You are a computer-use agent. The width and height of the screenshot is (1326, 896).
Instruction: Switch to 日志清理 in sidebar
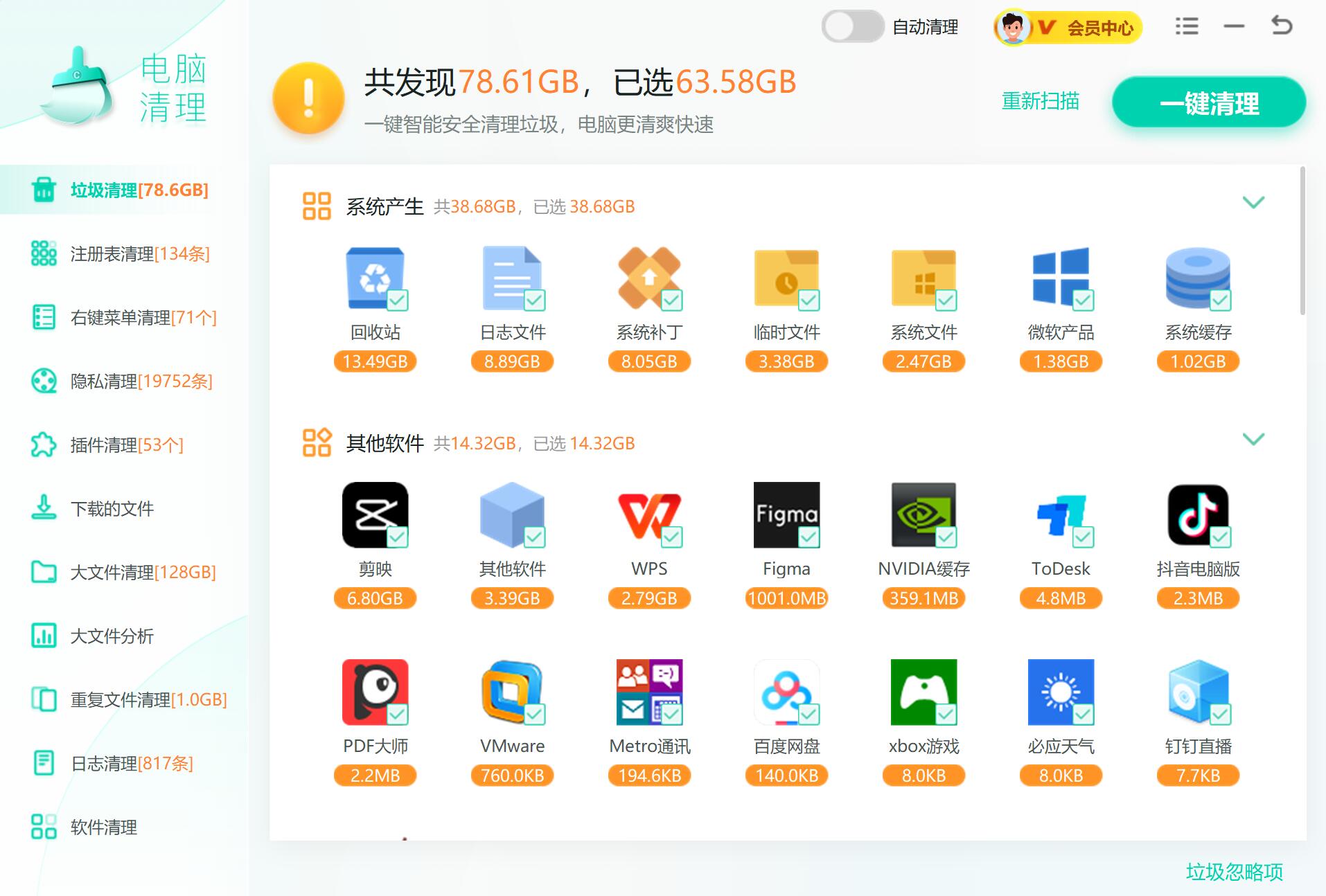pos(124,763)
